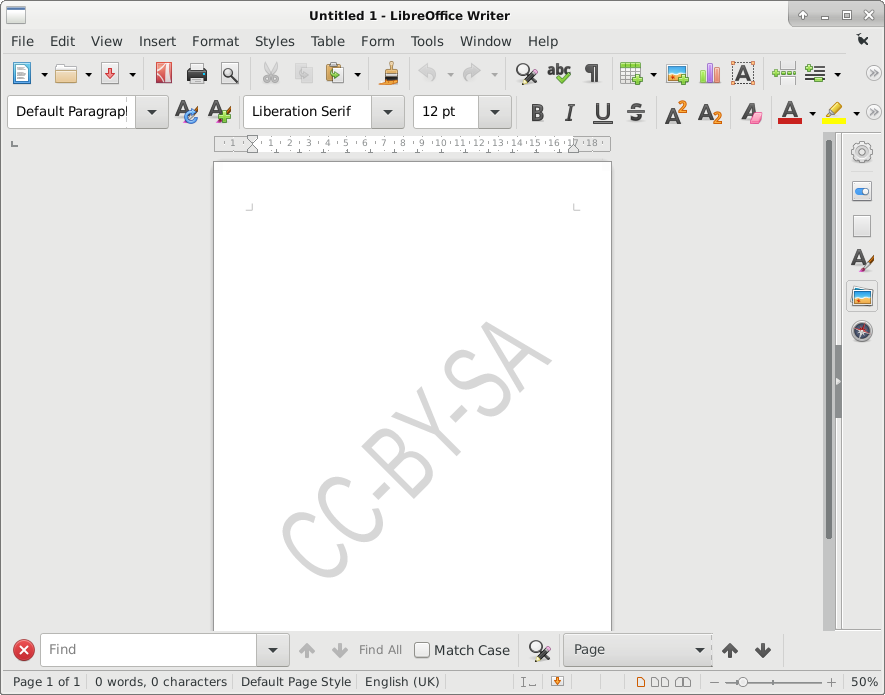Click the zoom out minus button
Screen dimensions: 885x695
point(714,682)
